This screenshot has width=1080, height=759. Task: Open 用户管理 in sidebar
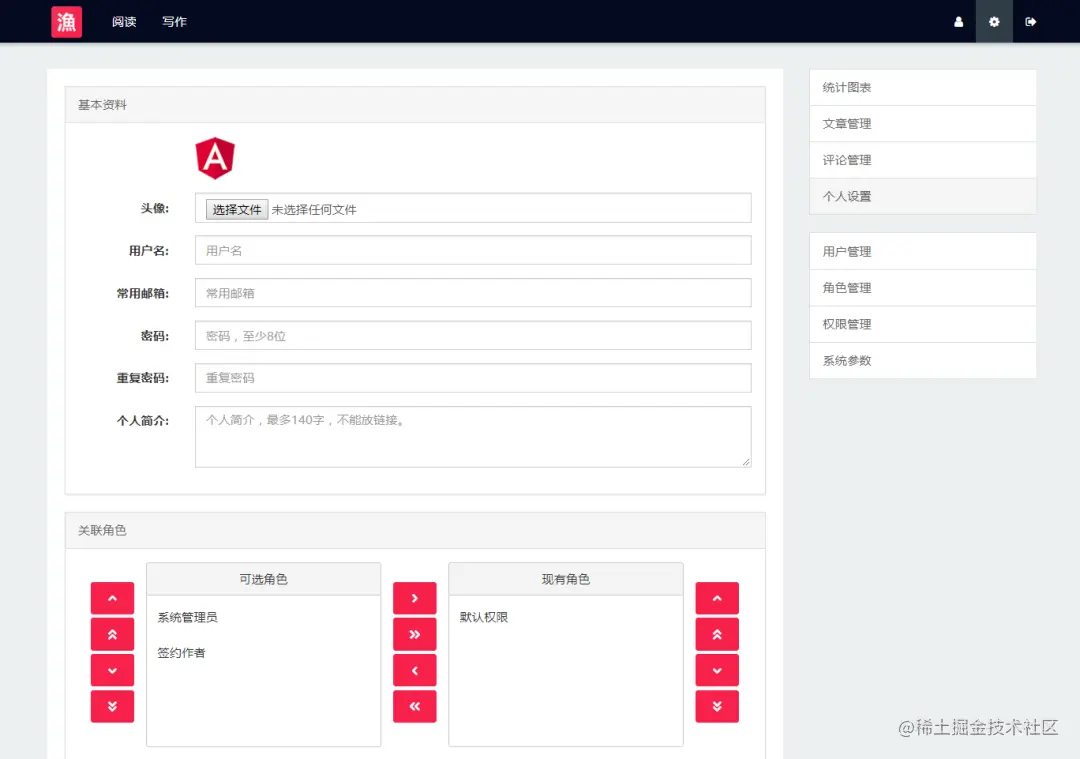(922, 251)
